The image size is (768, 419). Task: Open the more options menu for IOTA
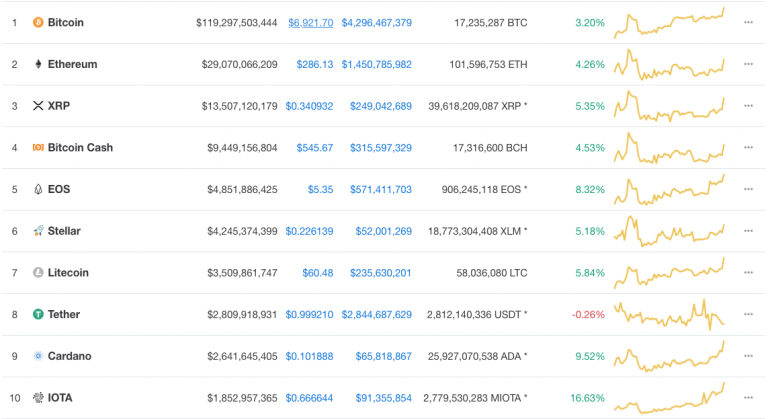coord(748,397)
